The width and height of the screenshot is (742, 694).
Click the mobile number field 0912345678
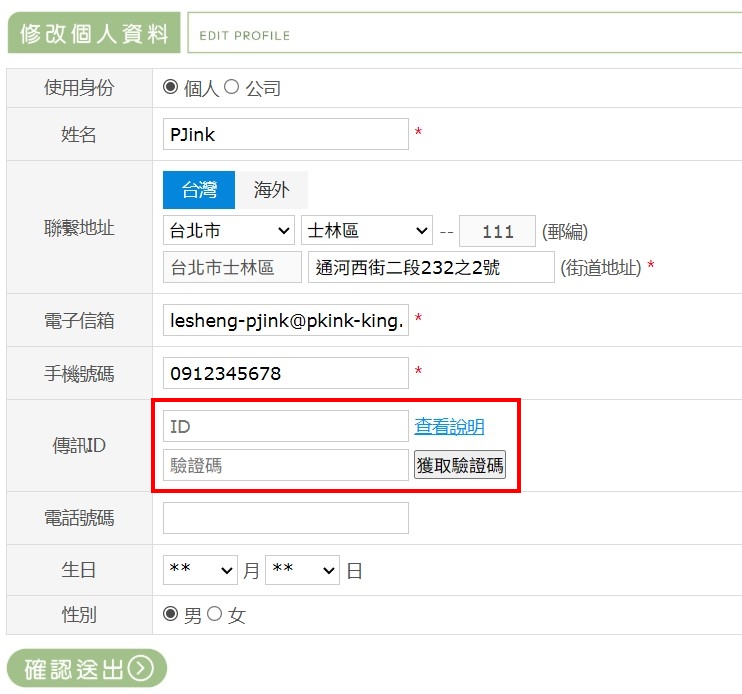285,373
